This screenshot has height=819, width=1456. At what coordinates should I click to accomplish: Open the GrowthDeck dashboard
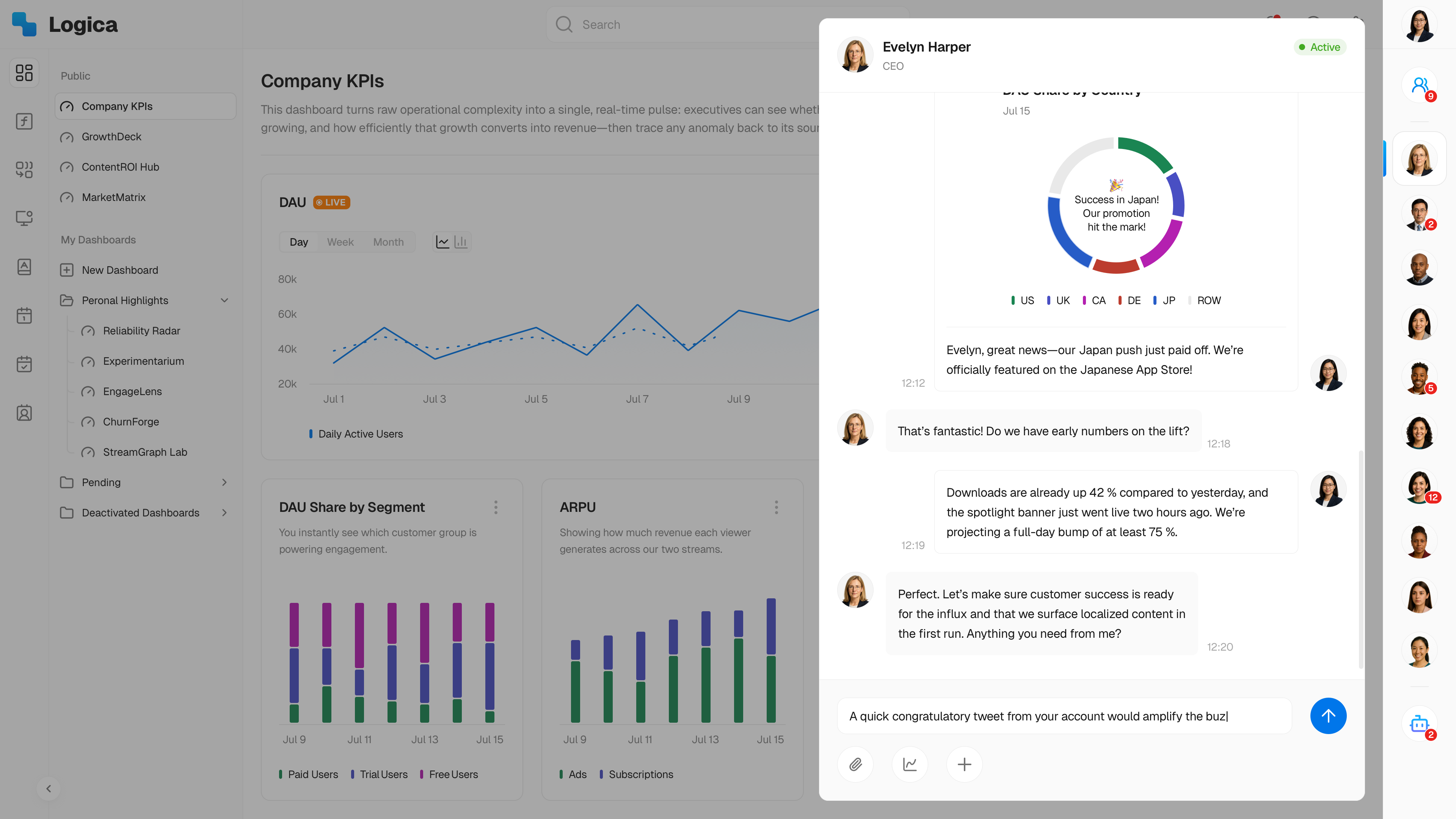(x=111, y=136)
